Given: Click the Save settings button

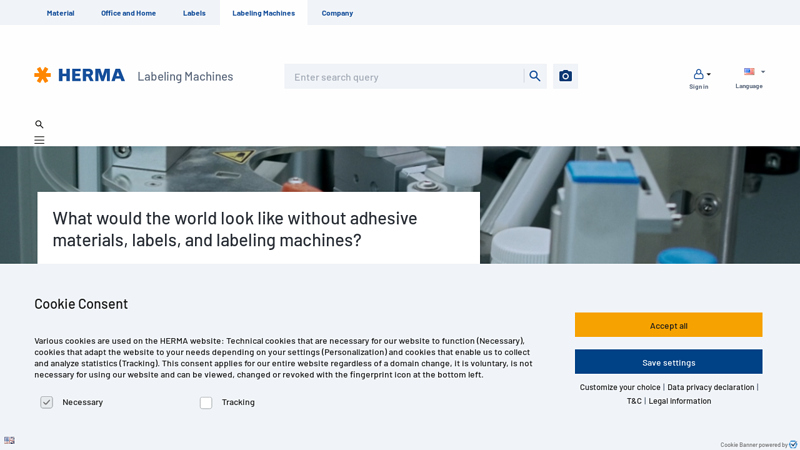Looking at the screenshot, I should (668, 362).
